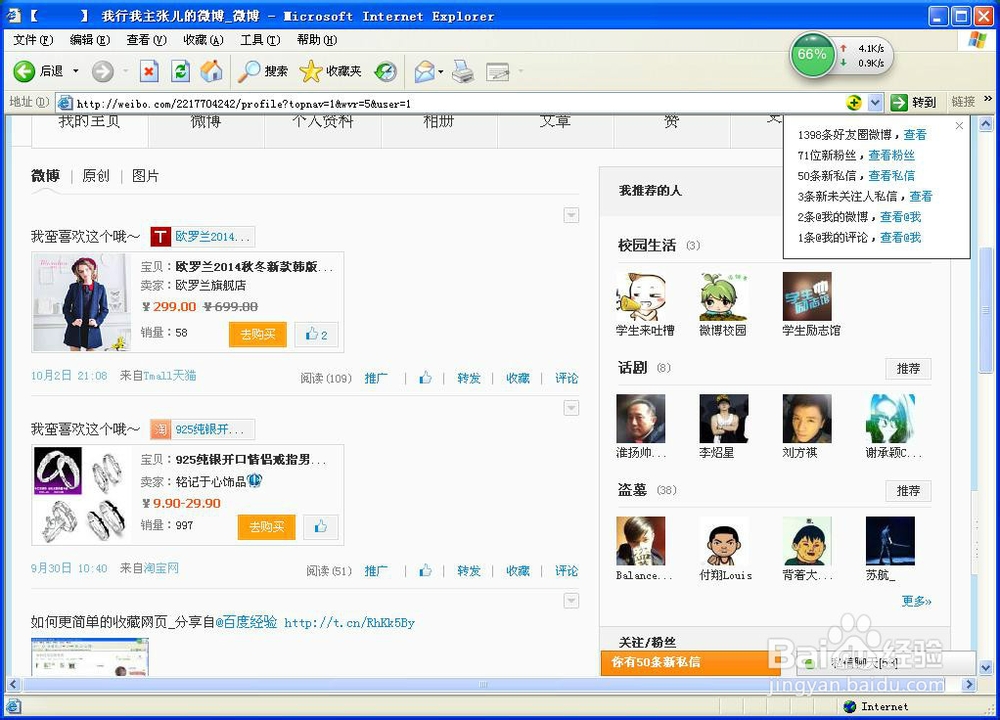Click 去购买 for the 欧罗兰 coat
The image size is (1000, 720).
[258, 334]
